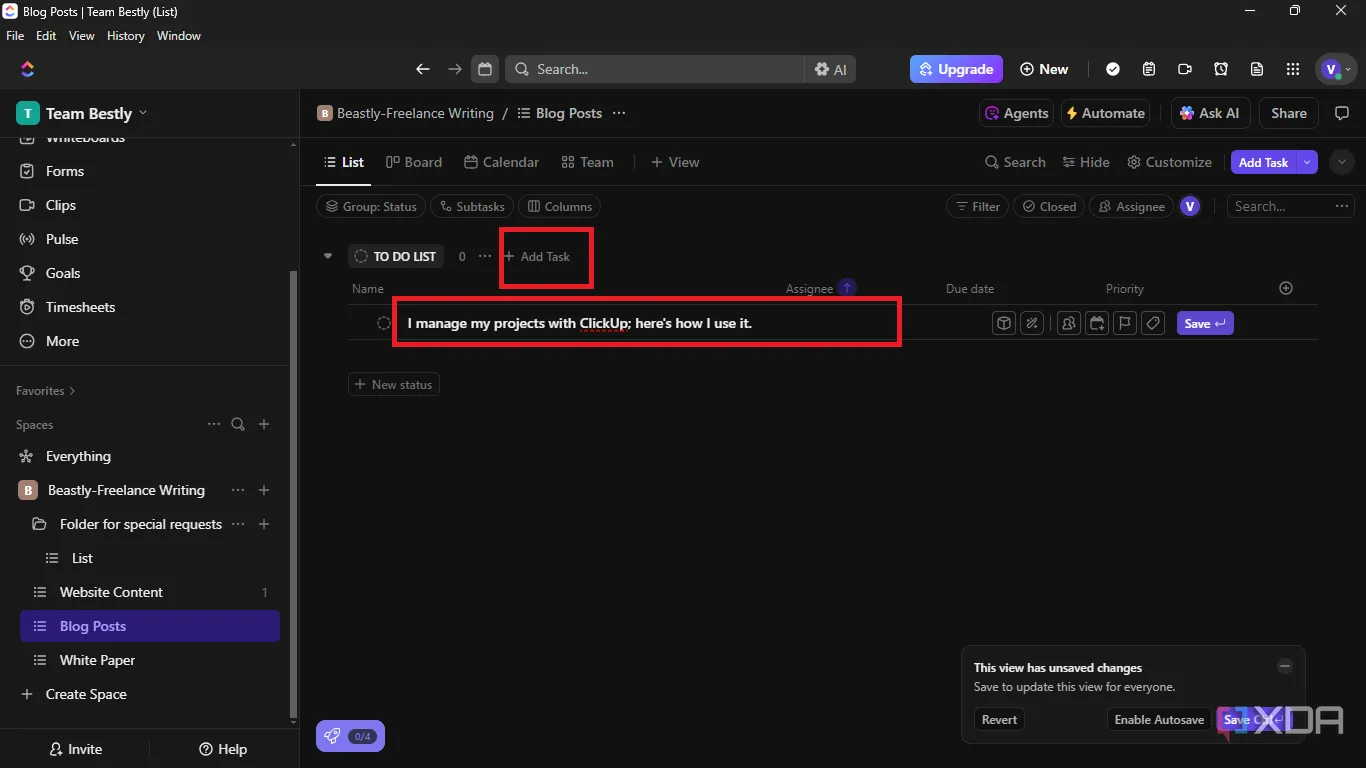This screenshot has height=768, width=1366.
Task: Toggle the Assignee filter
Action: 1131,206
